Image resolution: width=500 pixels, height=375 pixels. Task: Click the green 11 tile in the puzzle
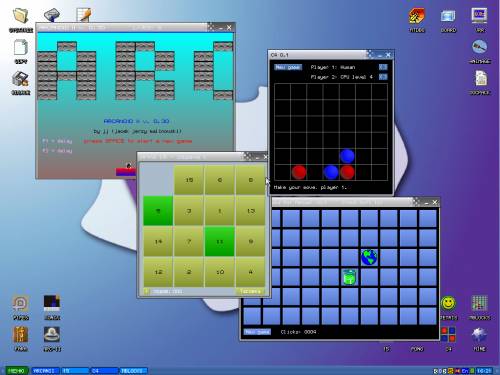220,241
